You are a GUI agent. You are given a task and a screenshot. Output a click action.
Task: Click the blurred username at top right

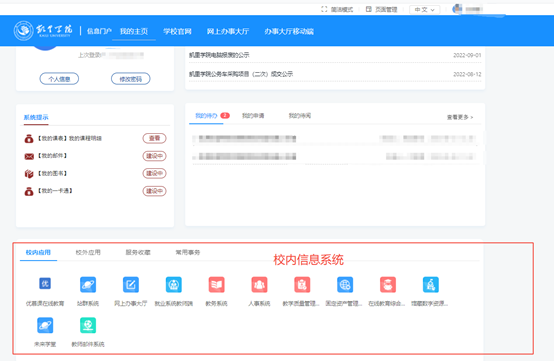pos(474,9)
